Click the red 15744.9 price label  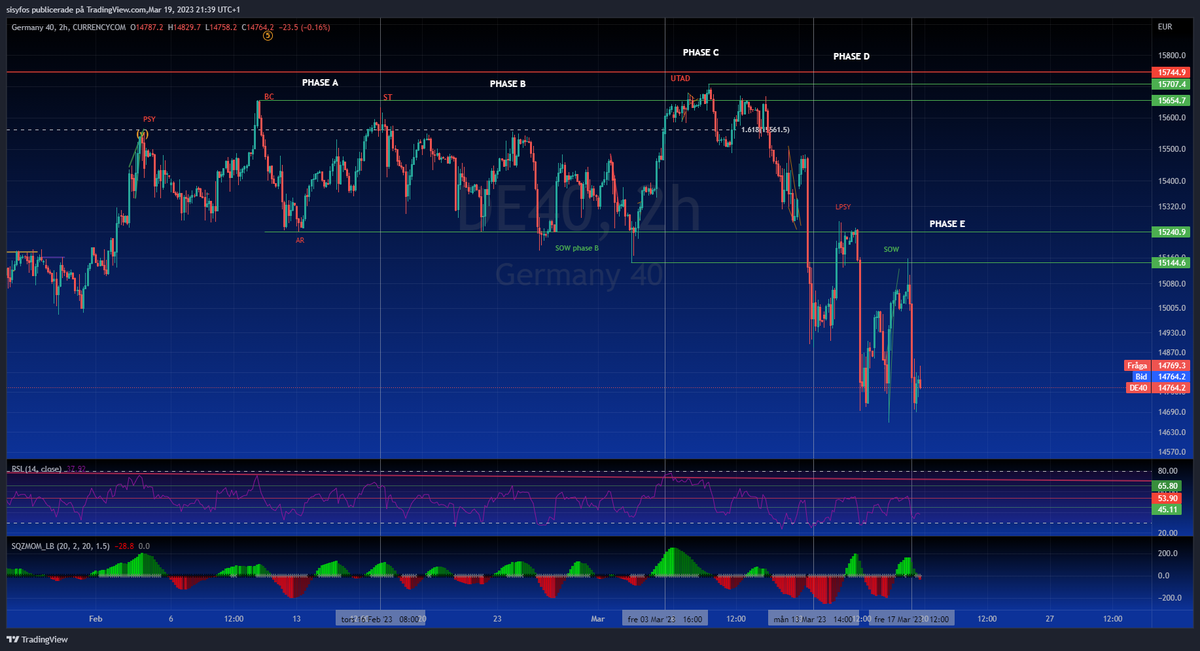pos(1171,73)
